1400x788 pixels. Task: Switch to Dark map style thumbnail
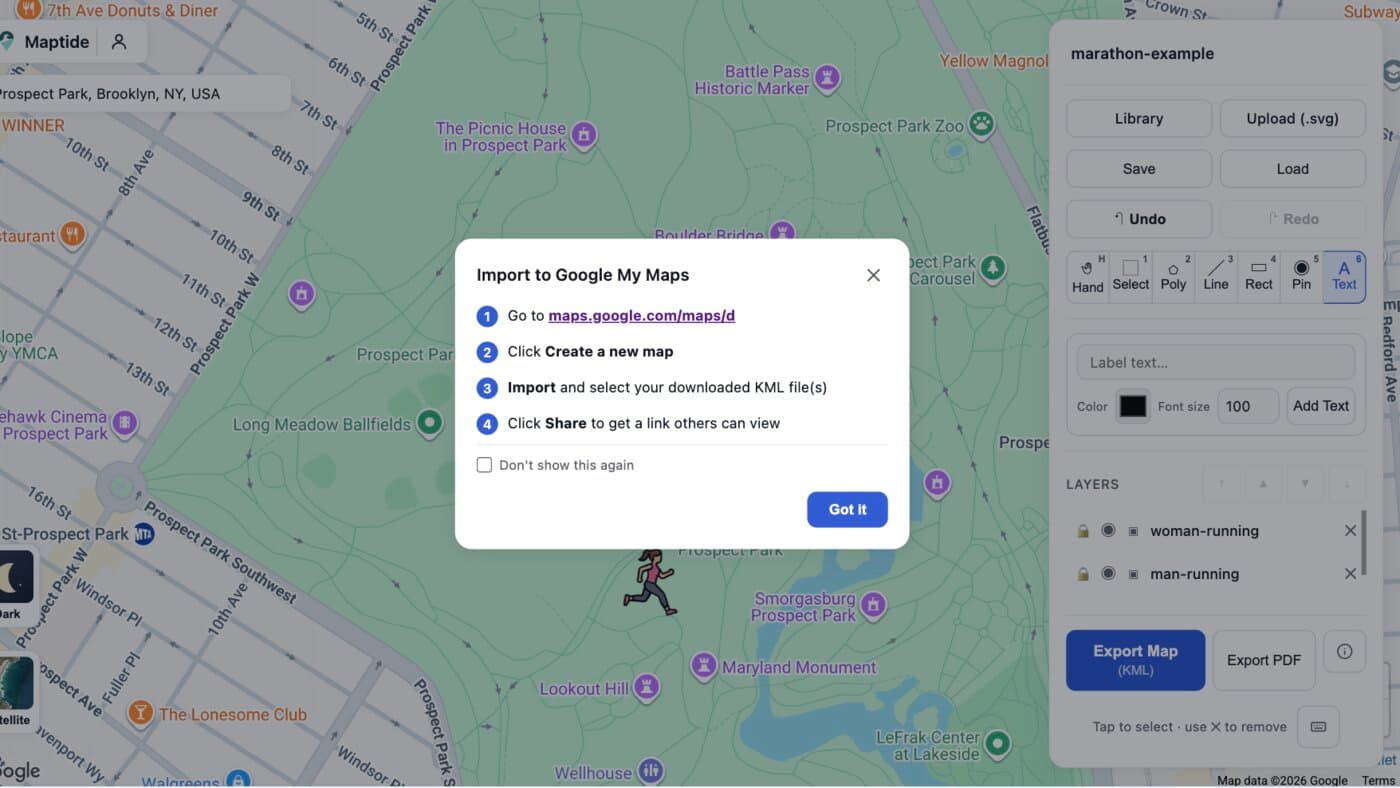(16, 576)
